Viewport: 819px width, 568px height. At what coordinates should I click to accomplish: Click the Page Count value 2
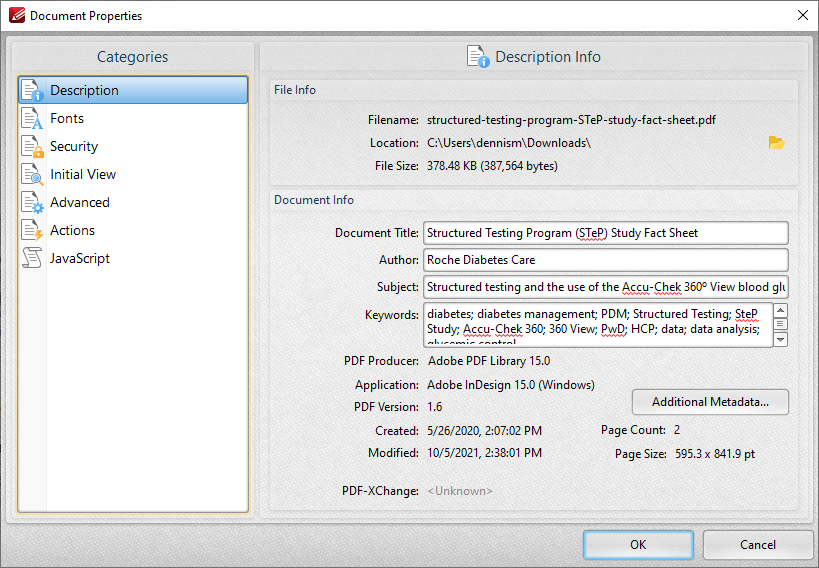(x=677, y=430)
